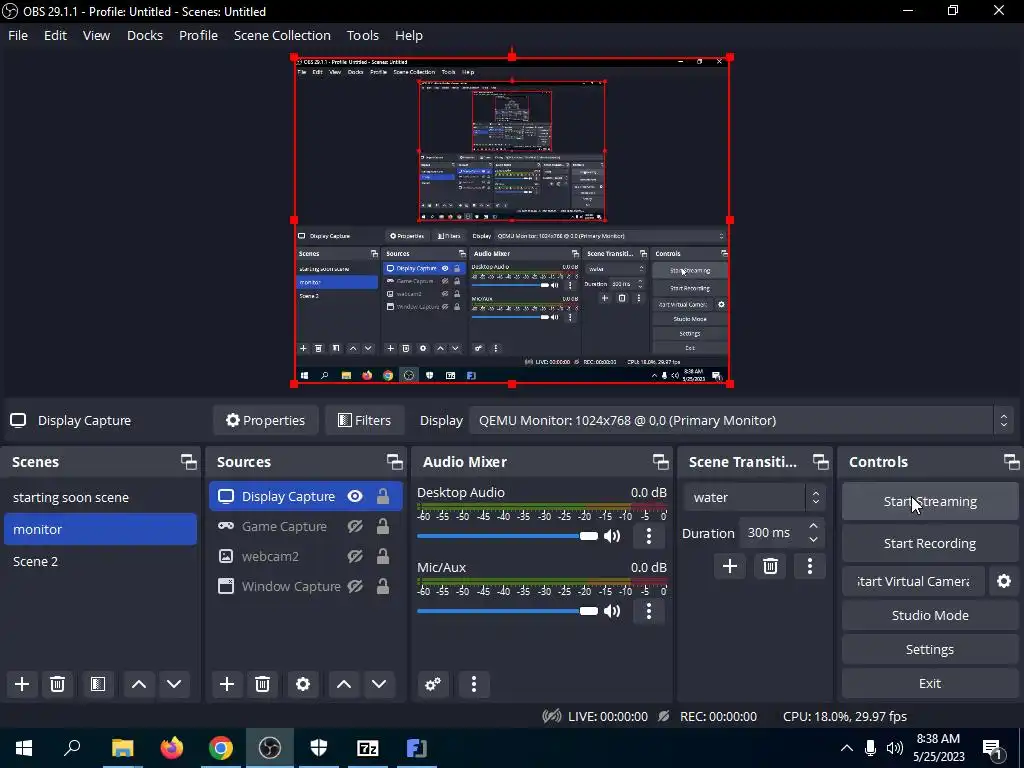This screenshot has height=768, width=1024.
Task: Decrease transition duration with down arrow
Action: tap(813, 539)
